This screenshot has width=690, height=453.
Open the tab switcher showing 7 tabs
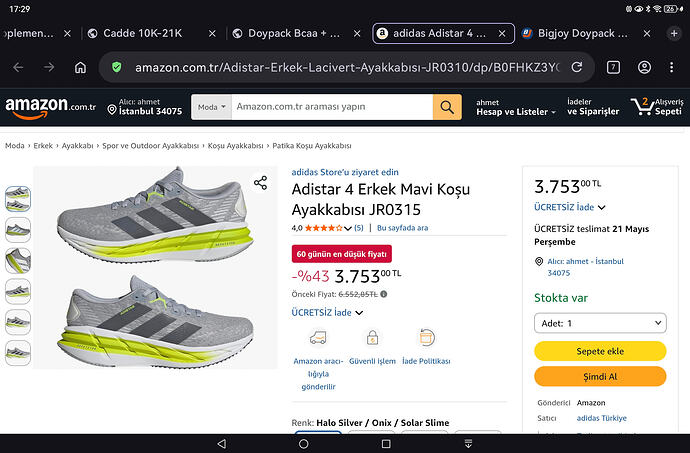pos(613,67)
